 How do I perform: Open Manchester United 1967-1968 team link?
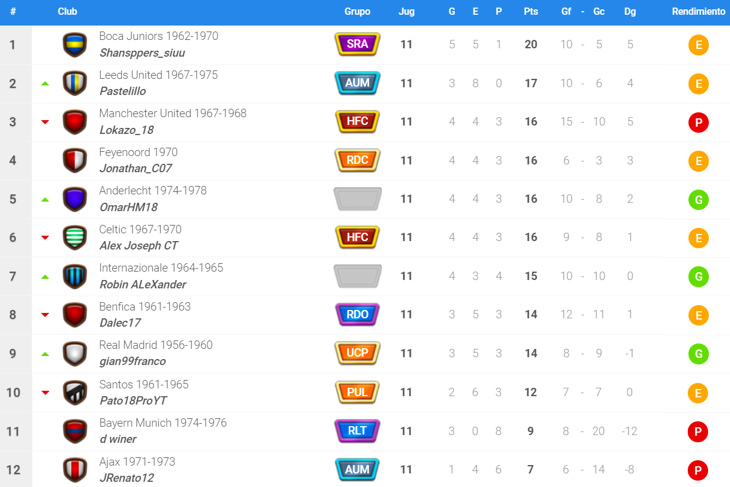[x=172, y=114]
